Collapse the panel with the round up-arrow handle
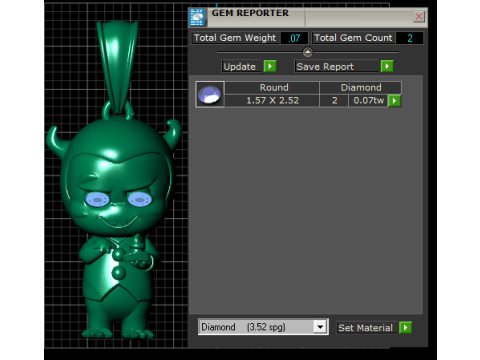Screen dimensions: 480x360 click(308, 52)
